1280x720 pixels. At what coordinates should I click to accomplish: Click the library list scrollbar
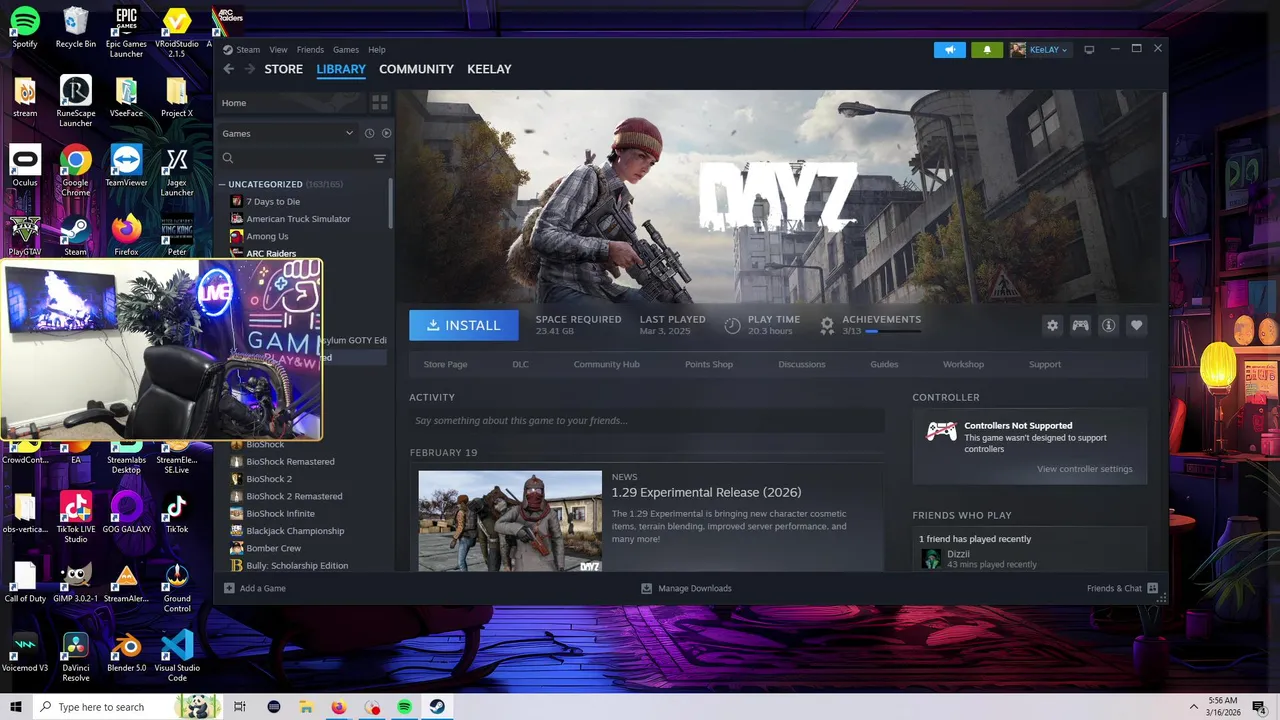(x=391, y=205)
